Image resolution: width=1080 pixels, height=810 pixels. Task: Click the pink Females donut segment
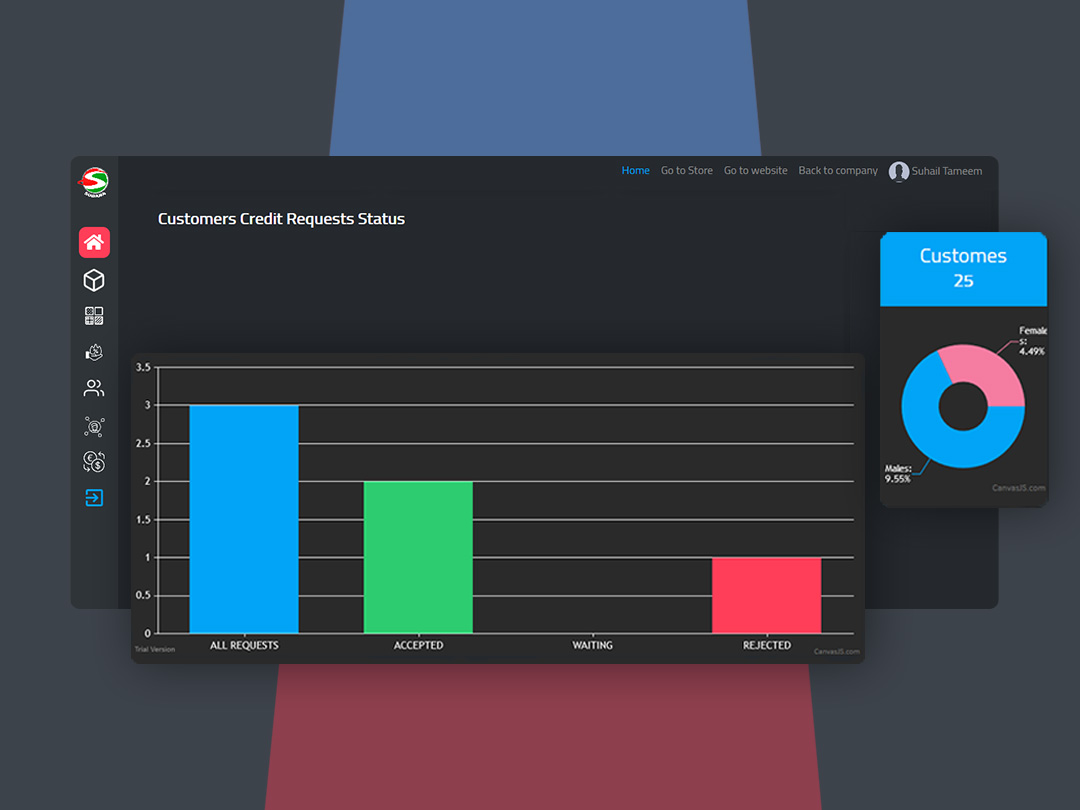[x=984, y=373]
